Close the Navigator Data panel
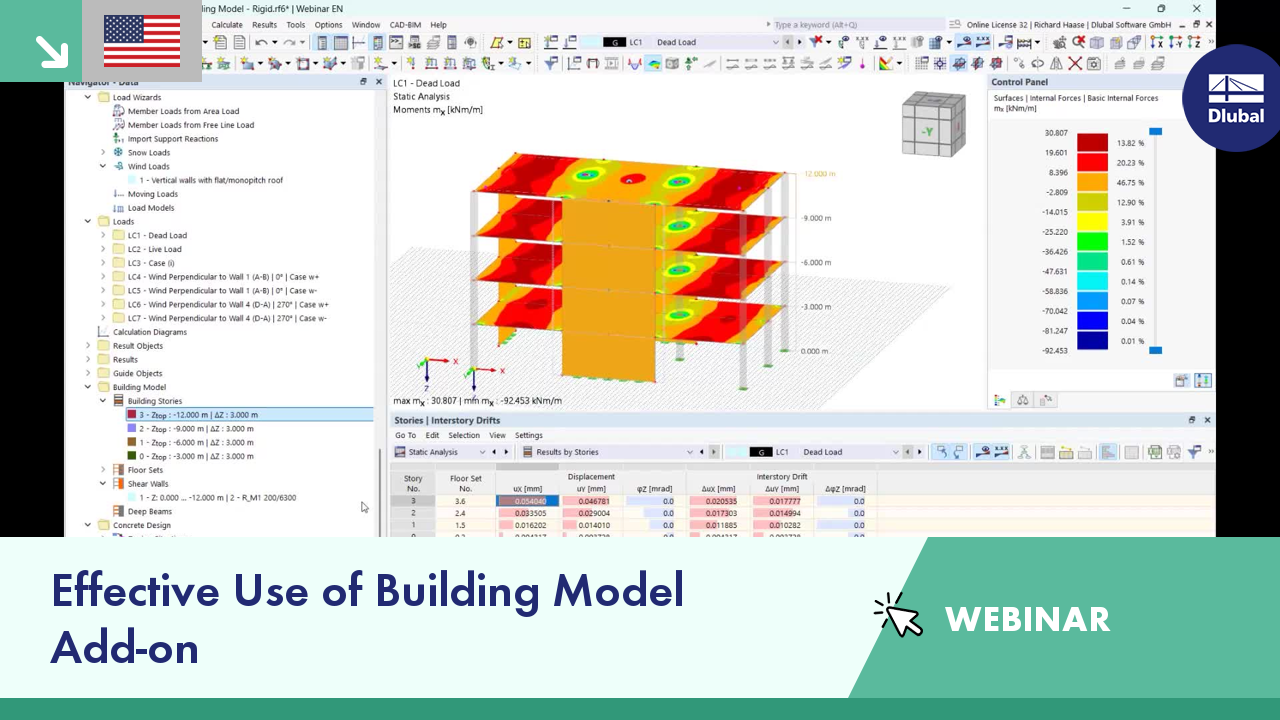Viewport: 1280px width, 720px height. click(x=379, y=82)
